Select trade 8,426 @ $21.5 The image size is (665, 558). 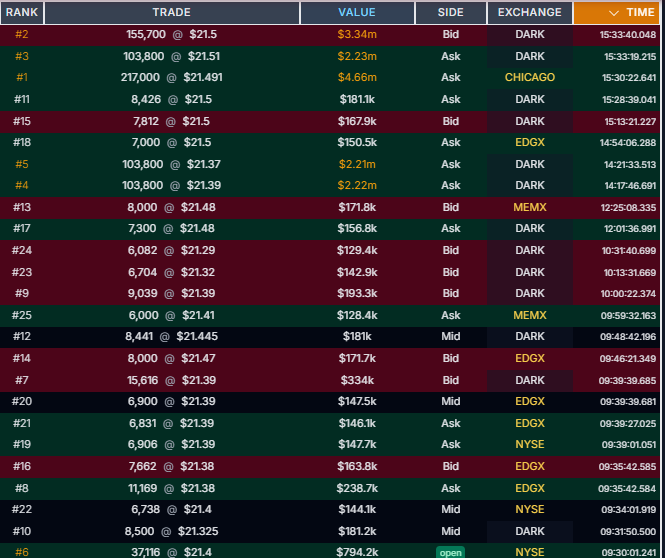(172, 99)
